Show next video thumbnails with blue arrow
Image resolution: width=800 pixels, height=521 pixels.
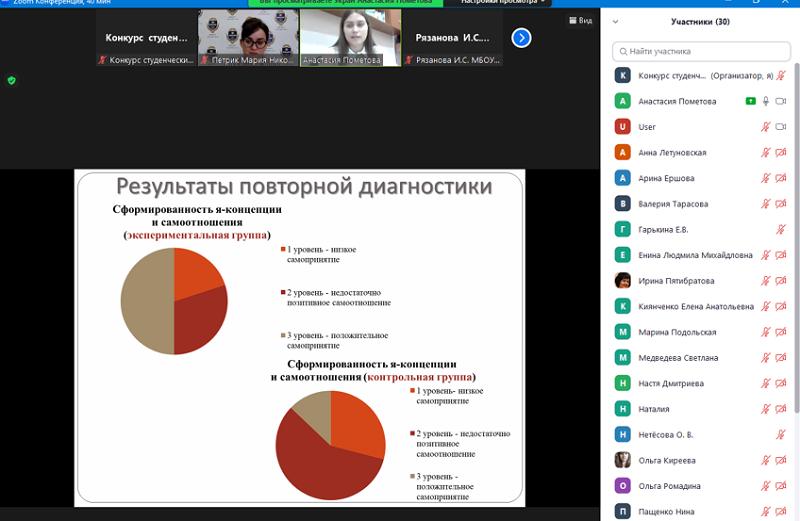coord(521,38)
